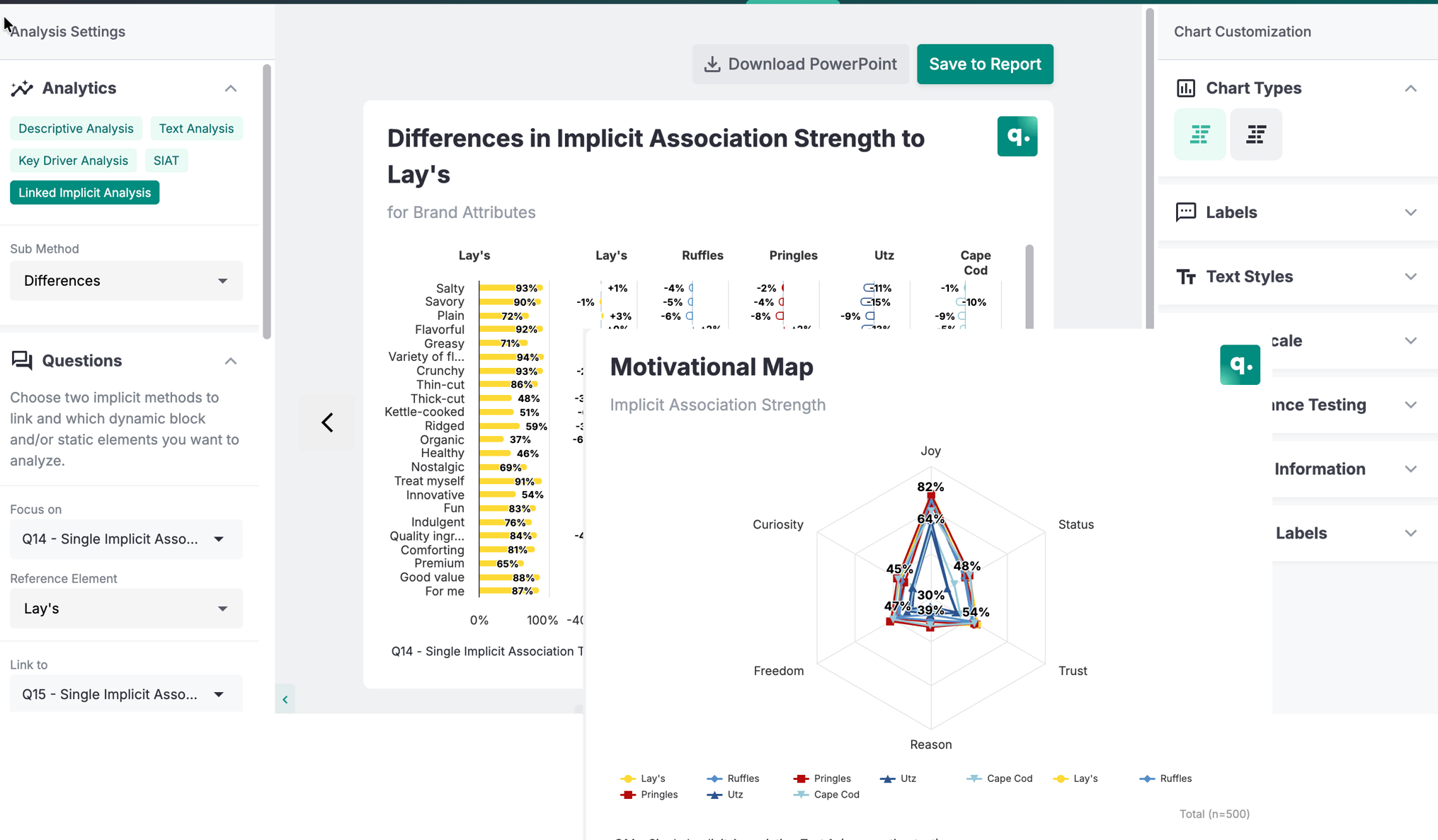Click the quantilope logo on Differences chart
This screenshot has height=840, width=1438.
tap(1017, 136)
